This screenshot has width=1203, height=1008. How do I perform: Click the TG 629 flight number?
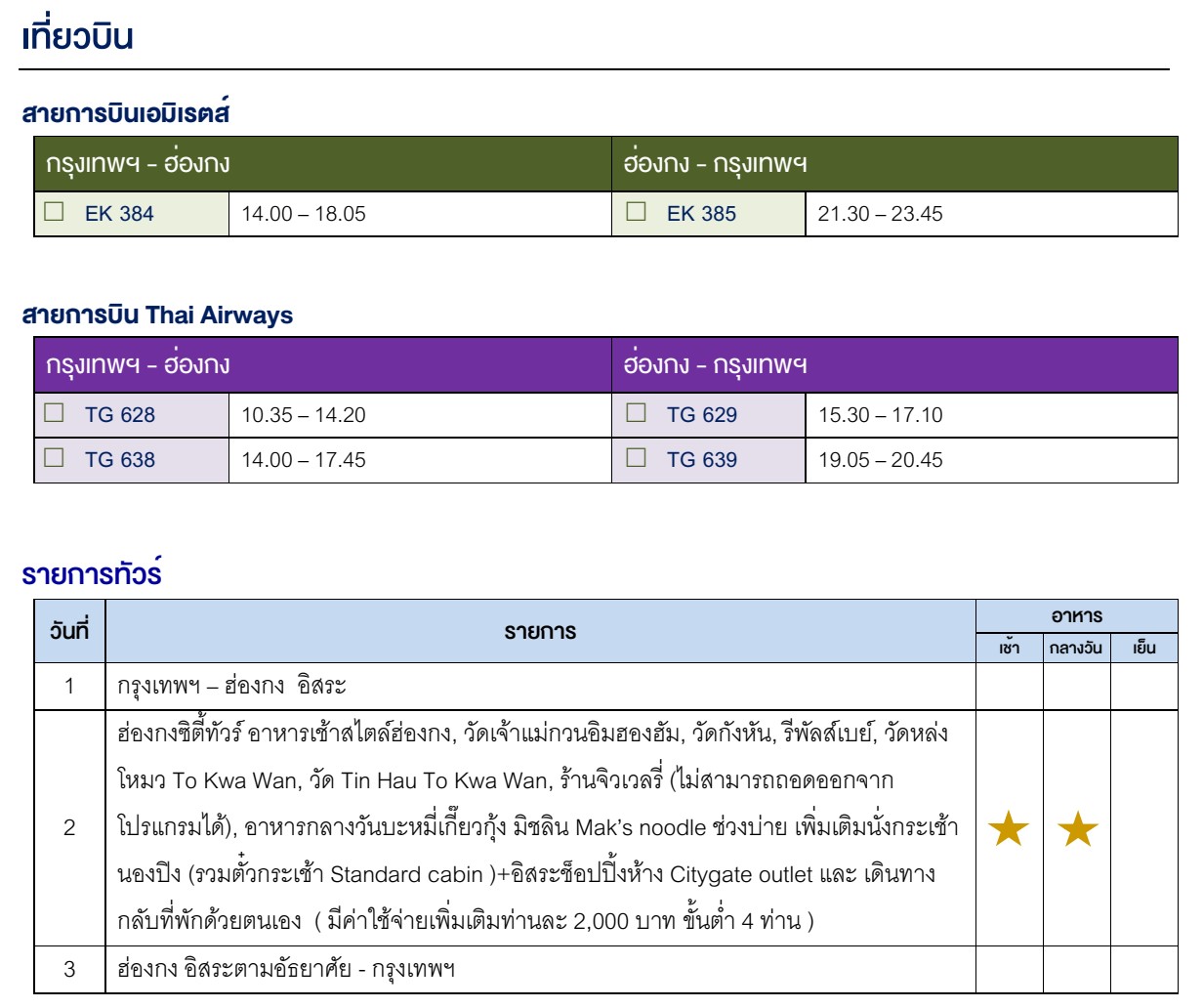702,415
